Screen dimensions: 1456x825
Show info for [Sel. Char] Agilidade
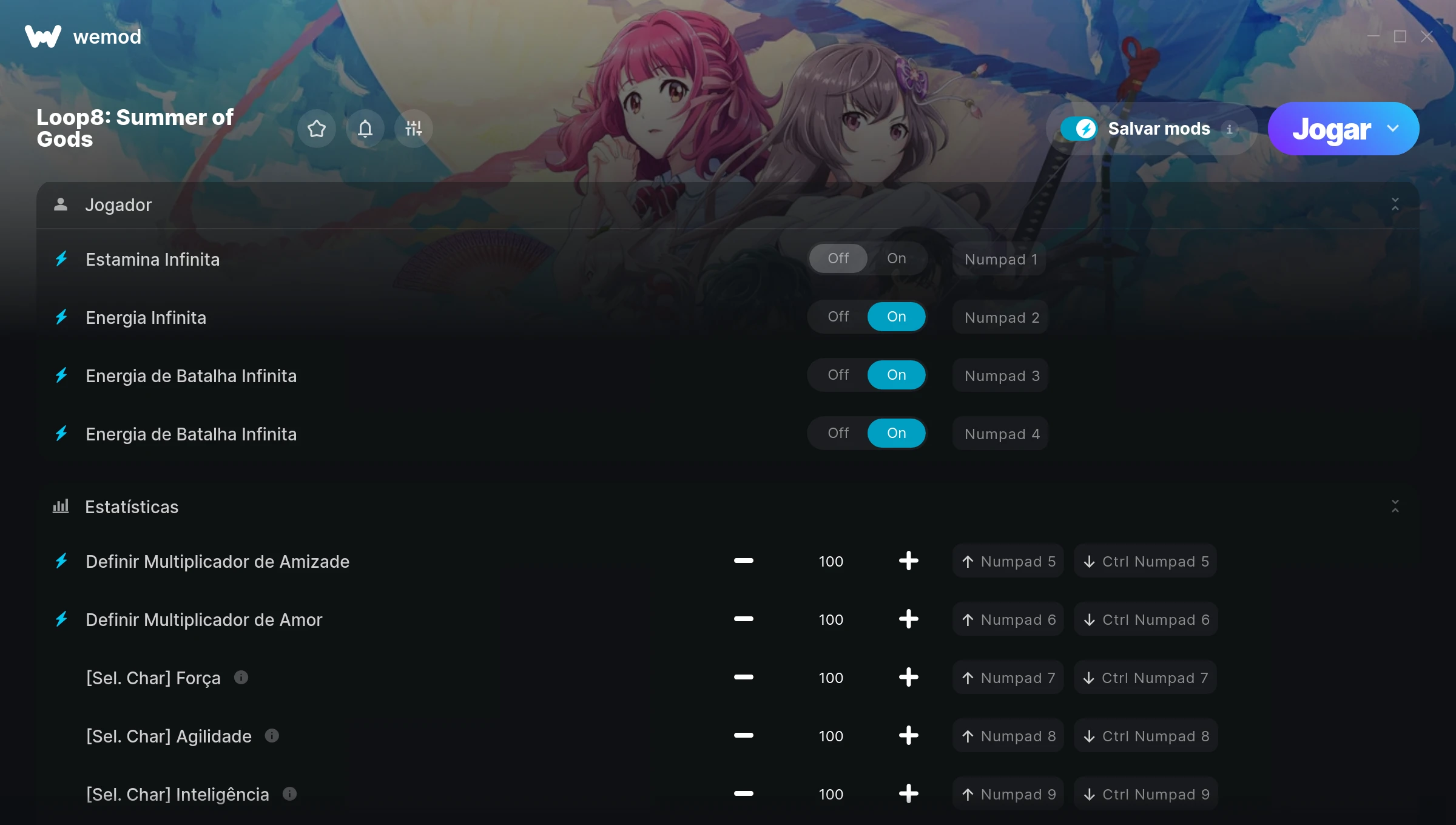272,736
